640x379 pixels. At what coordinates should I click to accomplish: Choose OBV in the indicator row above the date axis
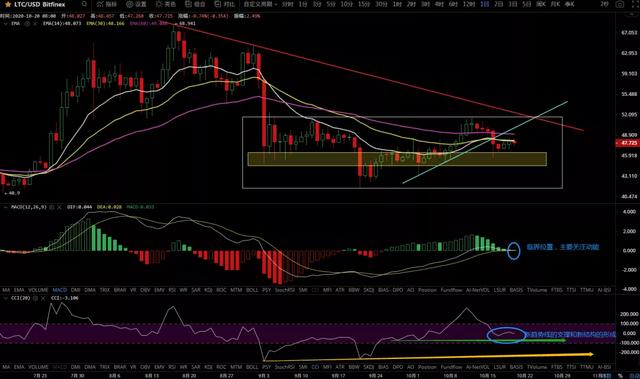click(x=145, y=367)
